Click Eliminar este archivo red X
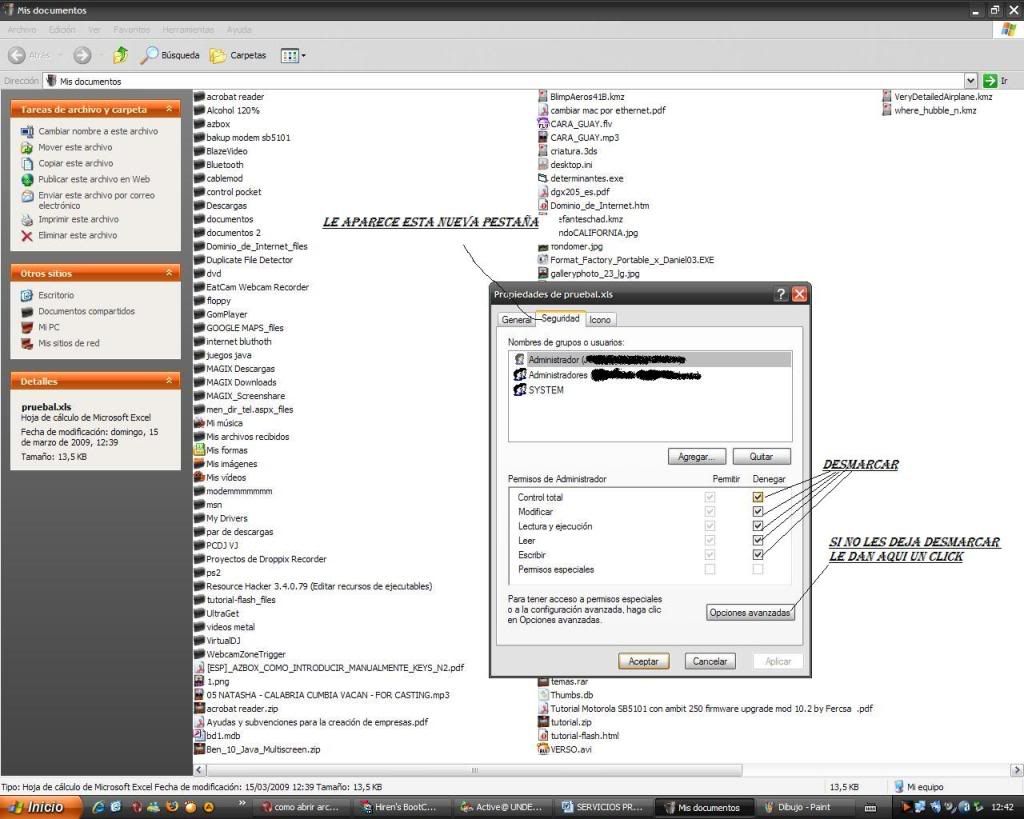The width and height of the screenshot is (1024, 819). [27, 236]
